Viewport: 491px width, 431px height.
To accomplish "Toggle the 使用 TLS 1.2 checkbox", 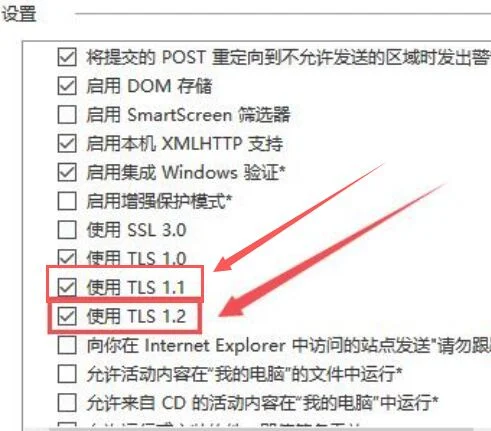I will 67,316.
